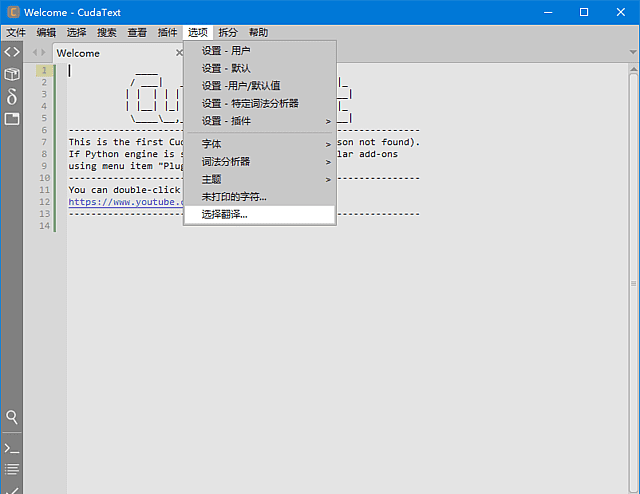Go to previous tab with left arrow
640x494 pixels.
pyautogui.click(x=35, y=52)
